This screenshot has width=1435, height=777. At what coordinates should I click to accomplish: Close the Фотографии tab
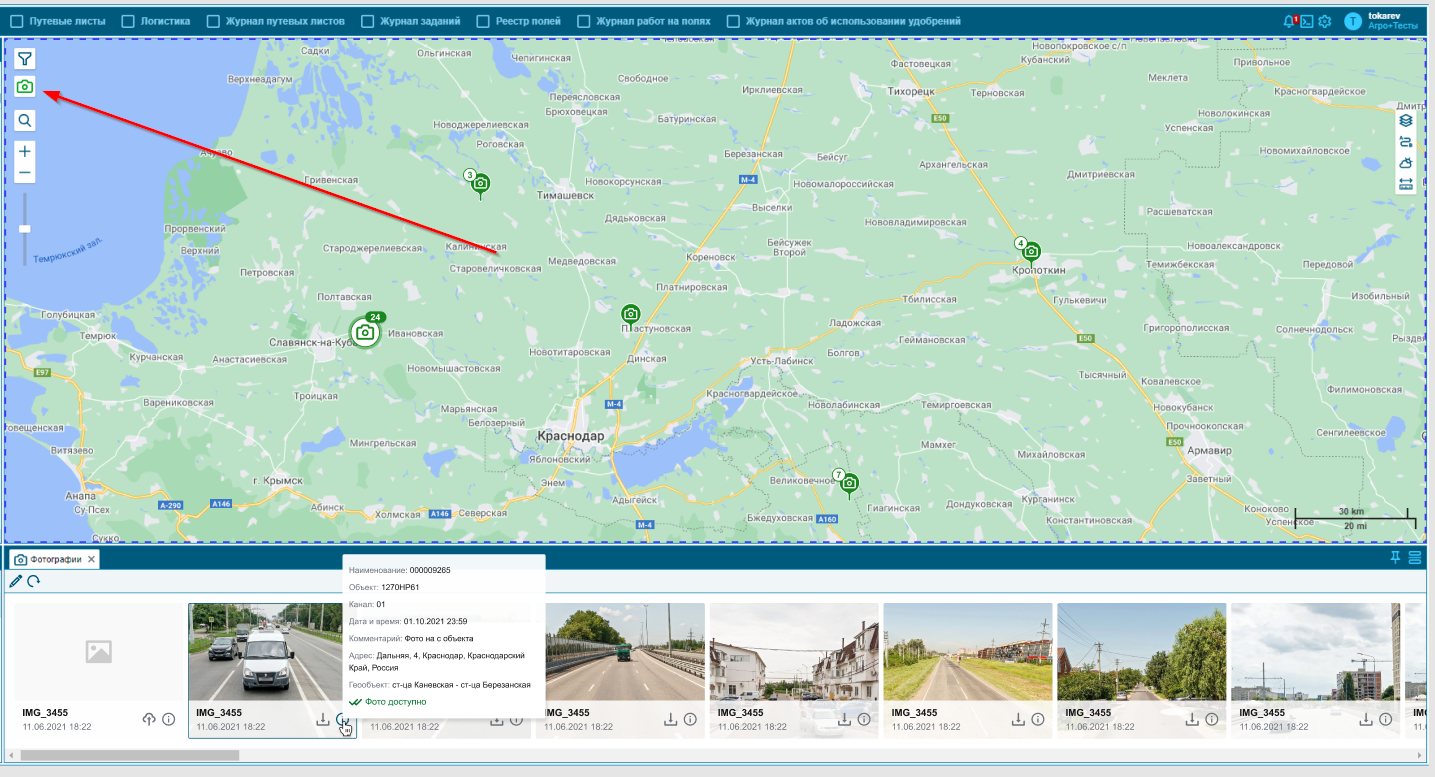coord(91,559)
